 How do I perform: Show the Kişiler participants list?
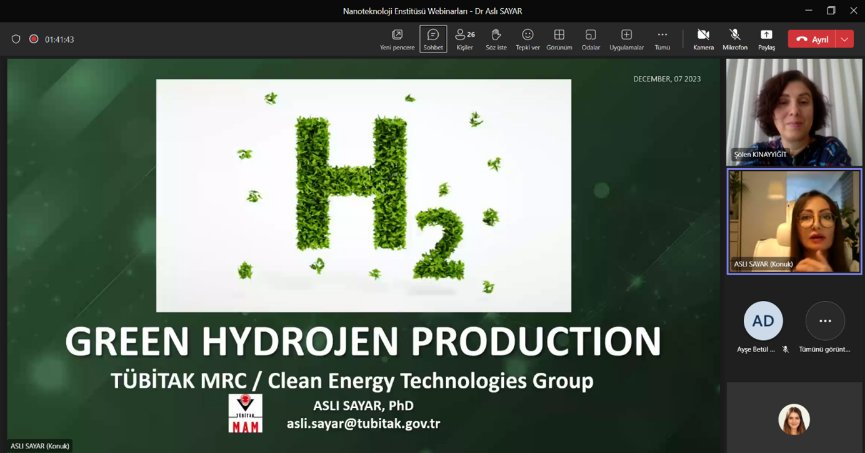coord(464,38)
